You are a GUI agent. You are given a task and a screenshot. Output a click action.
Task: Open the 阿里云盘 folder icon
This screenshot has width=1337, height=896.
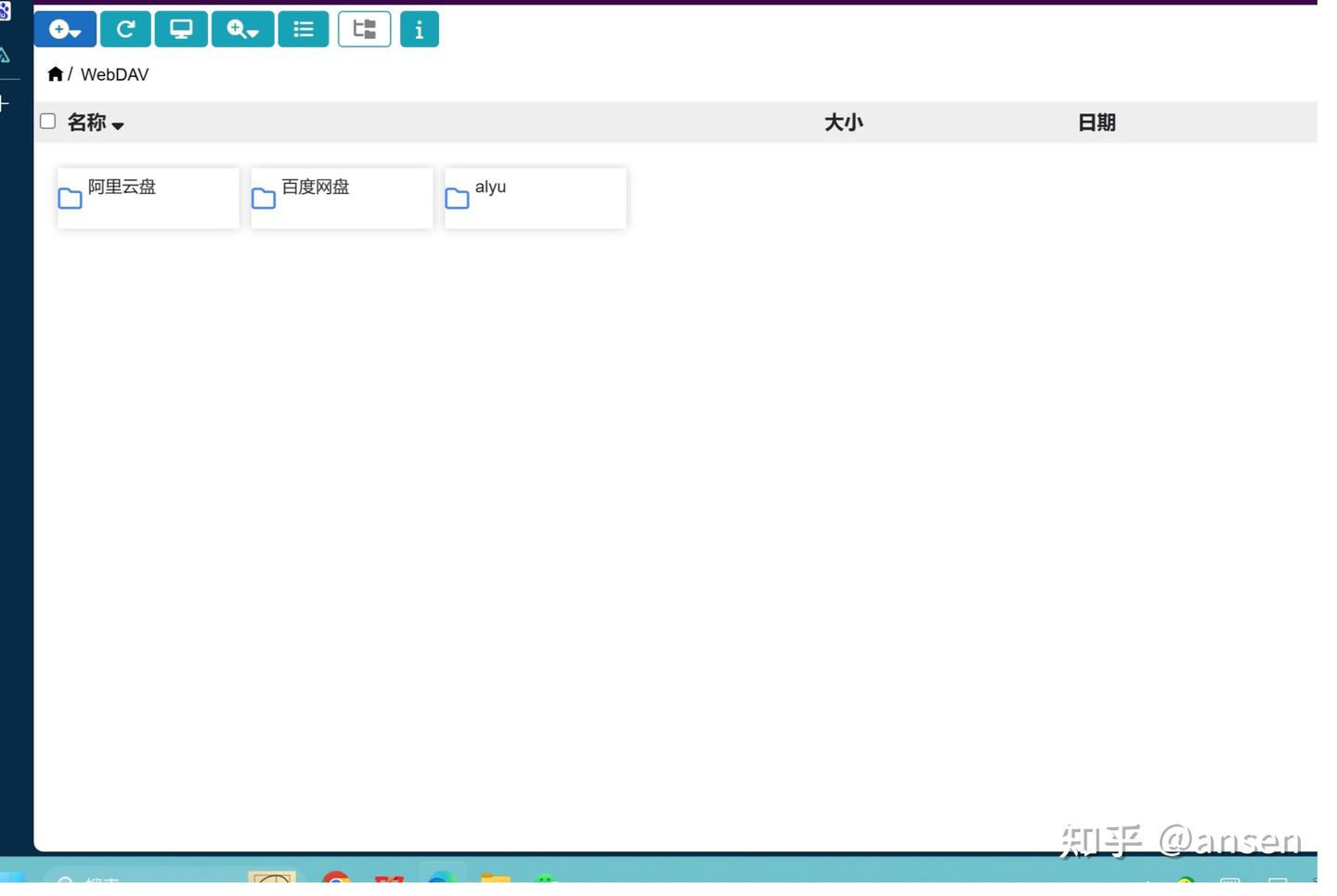click(70, 198)
